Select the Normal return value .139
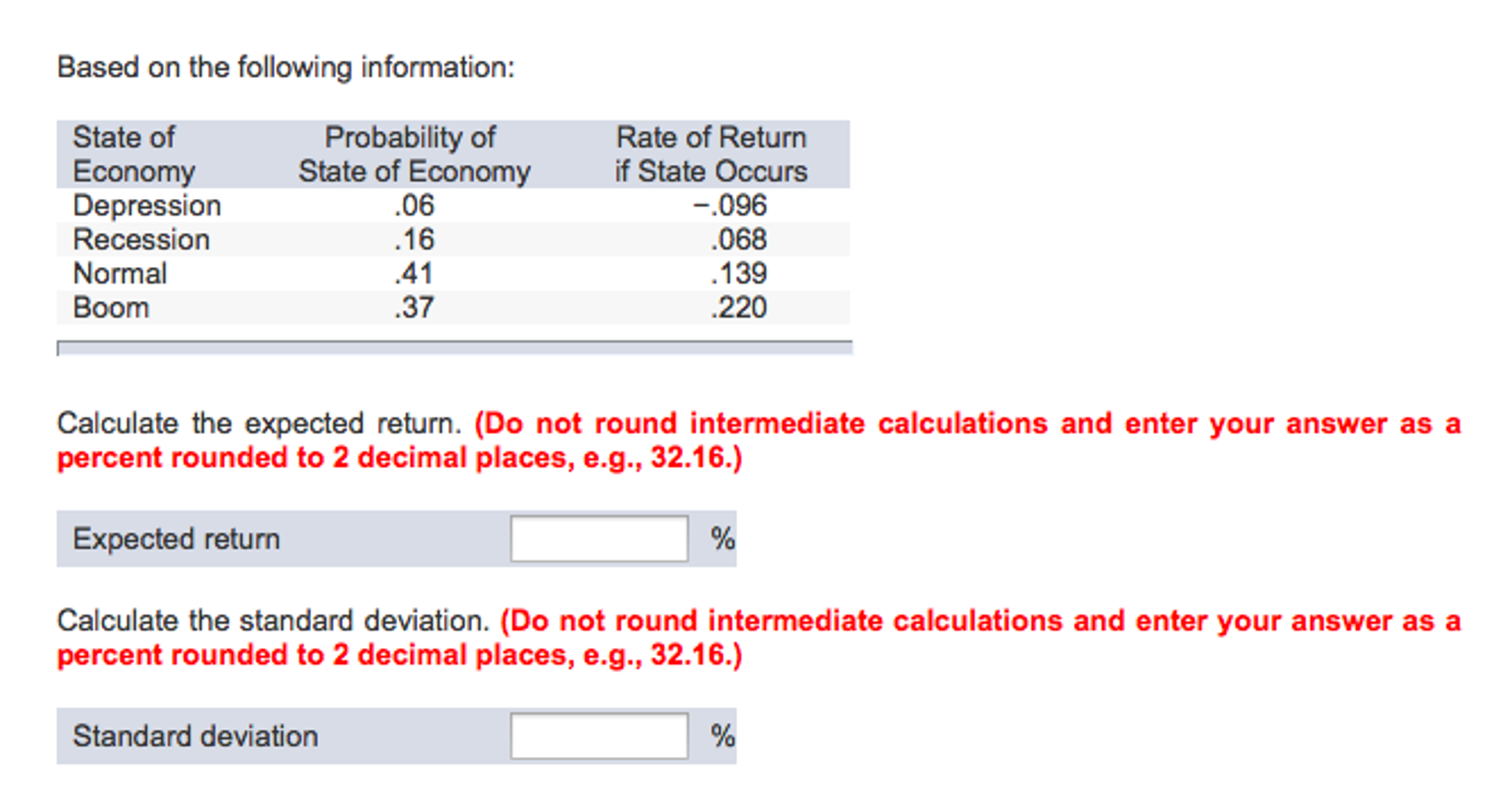Image resolution: width=1512 pixels, height=803 pixels. pyautogui.click(x=738, y=274)
